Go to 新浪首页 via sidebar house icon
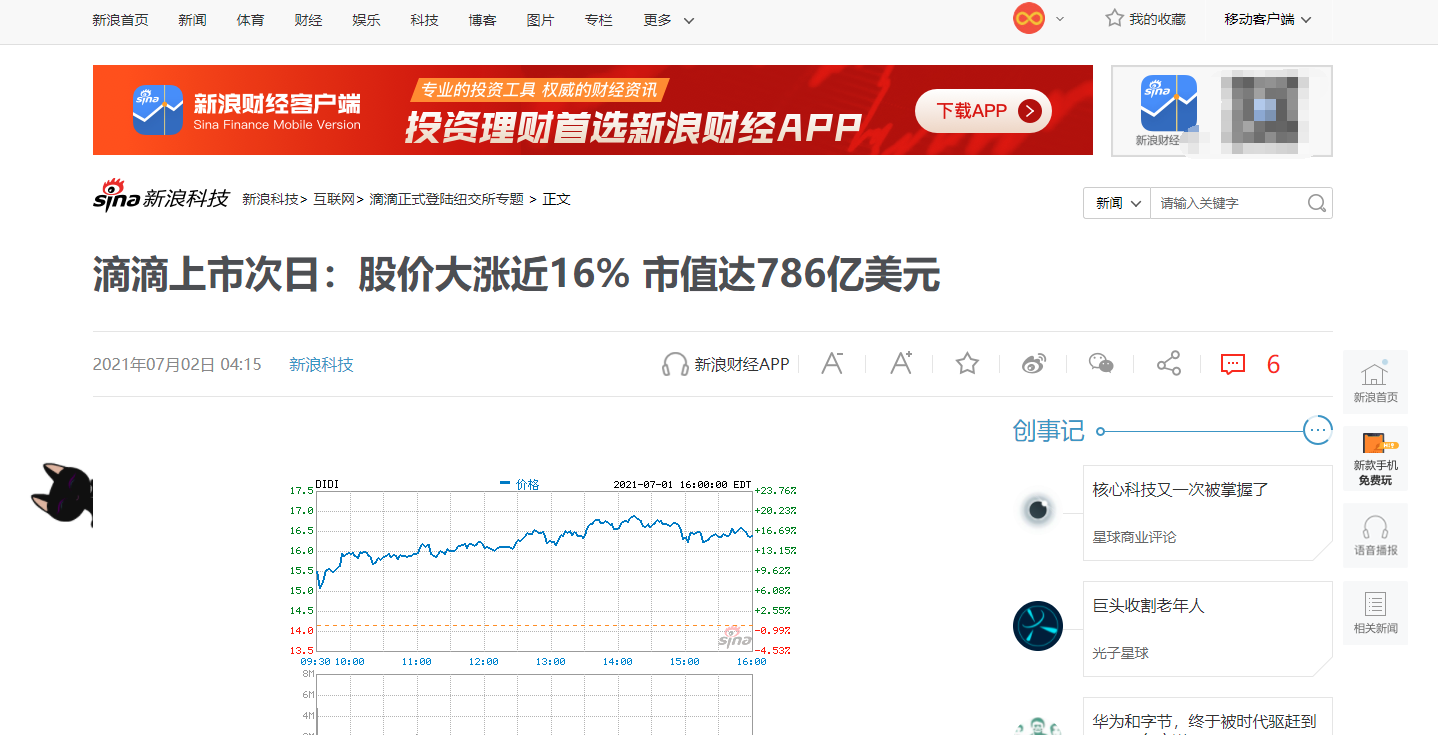 [x=1375, y=382]
